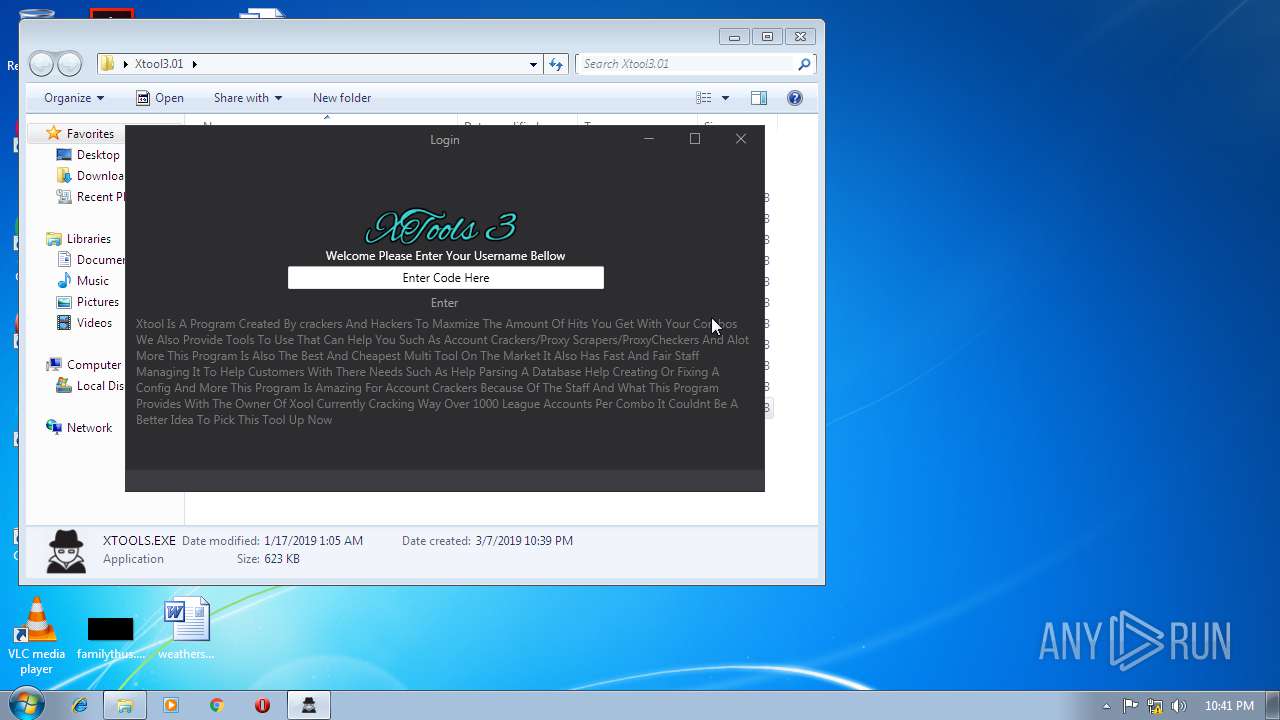
Task: Select Local Disk under Computer
Action: click(x=90, y=386)
